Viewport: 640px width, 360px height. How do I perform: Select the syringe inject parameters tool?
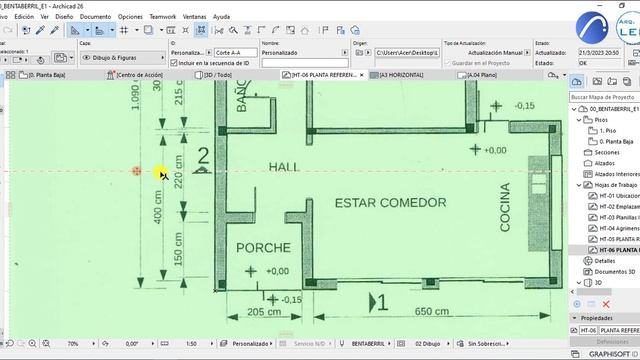tap(54, 30)
